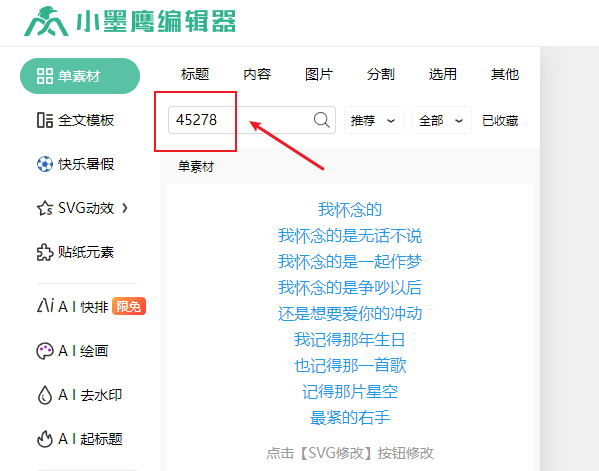This screenshot has height=471, width=599.
Task: Click the AI去水印 water drop icon
Action: (x=45, y=395)
